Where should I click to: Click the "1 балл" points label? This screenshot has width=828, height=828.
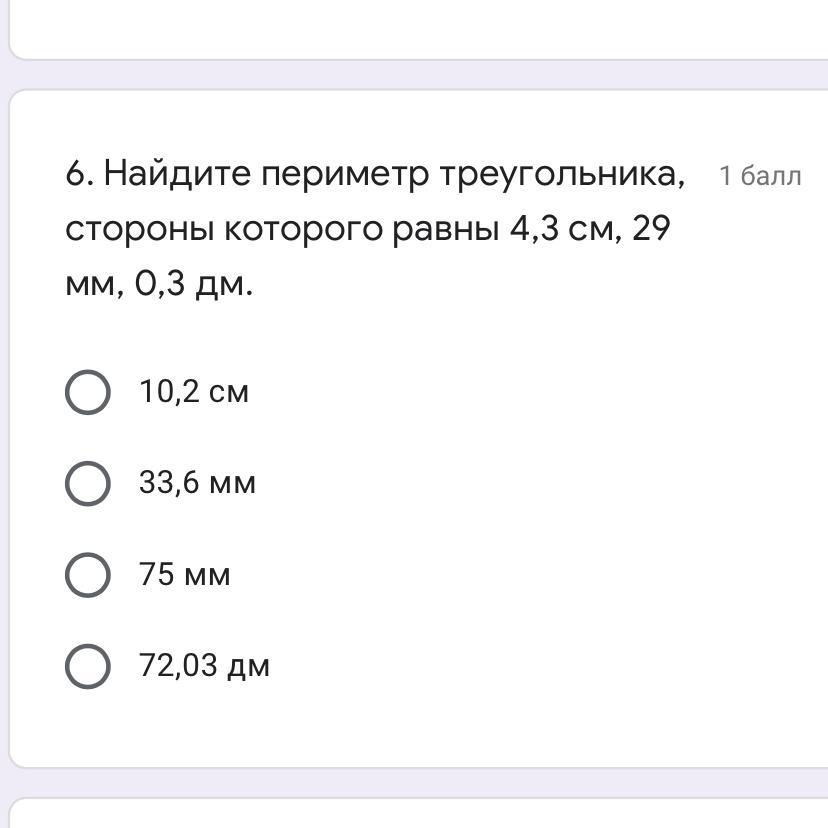tap(760, 176)
